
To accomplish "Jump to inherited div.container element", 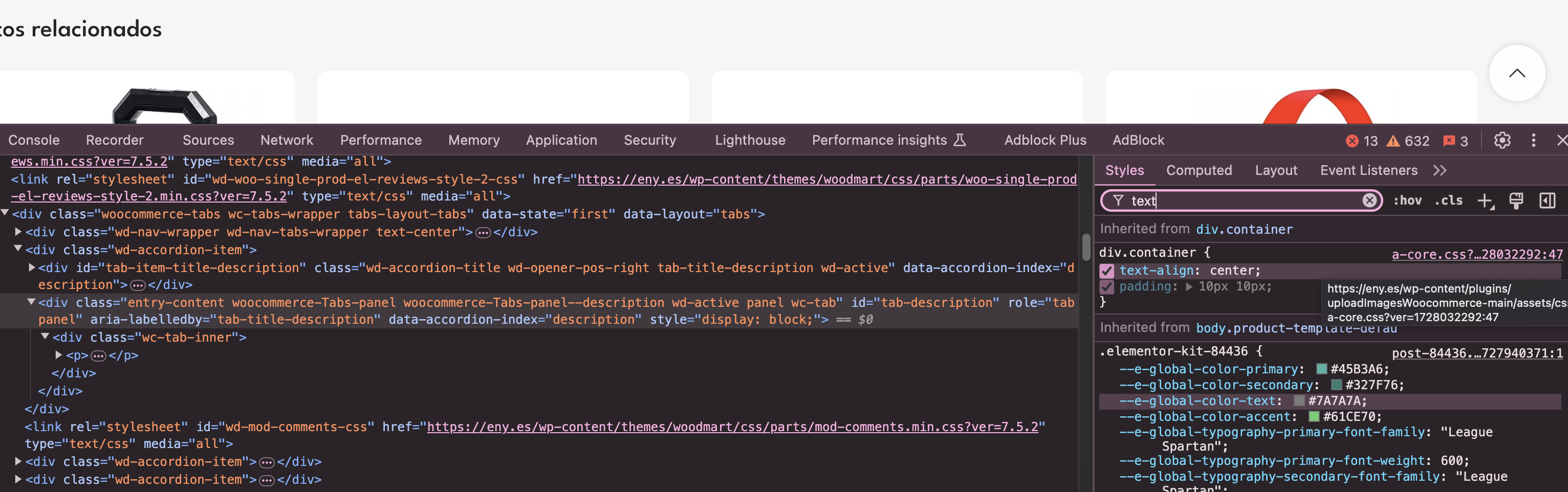I will tap(1244, 230).
